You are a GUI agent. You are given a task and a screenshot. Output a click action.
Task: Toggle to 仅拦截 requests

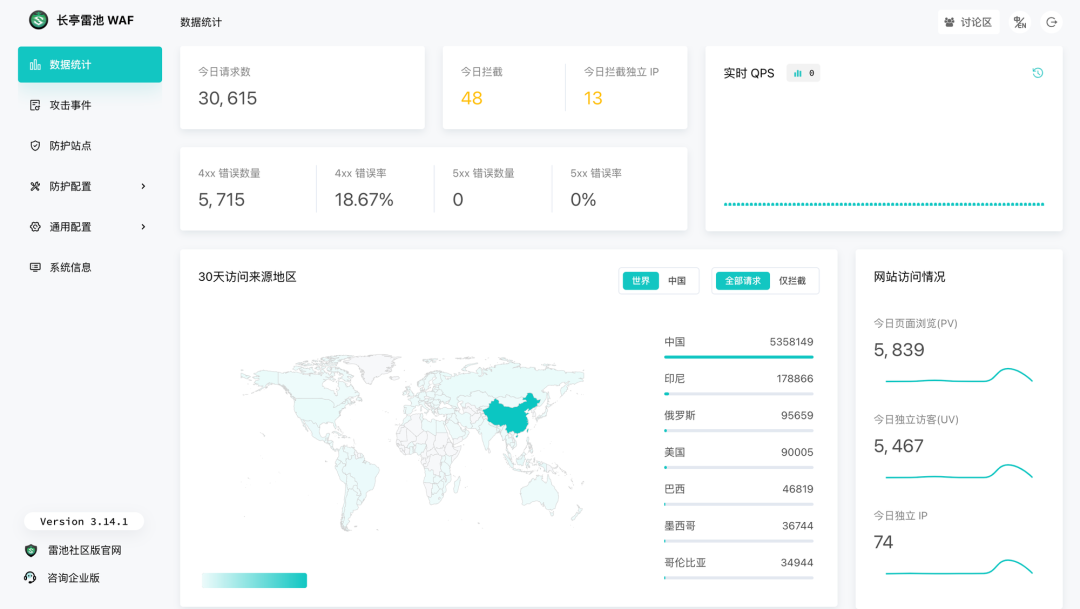(x=795, y=281)
